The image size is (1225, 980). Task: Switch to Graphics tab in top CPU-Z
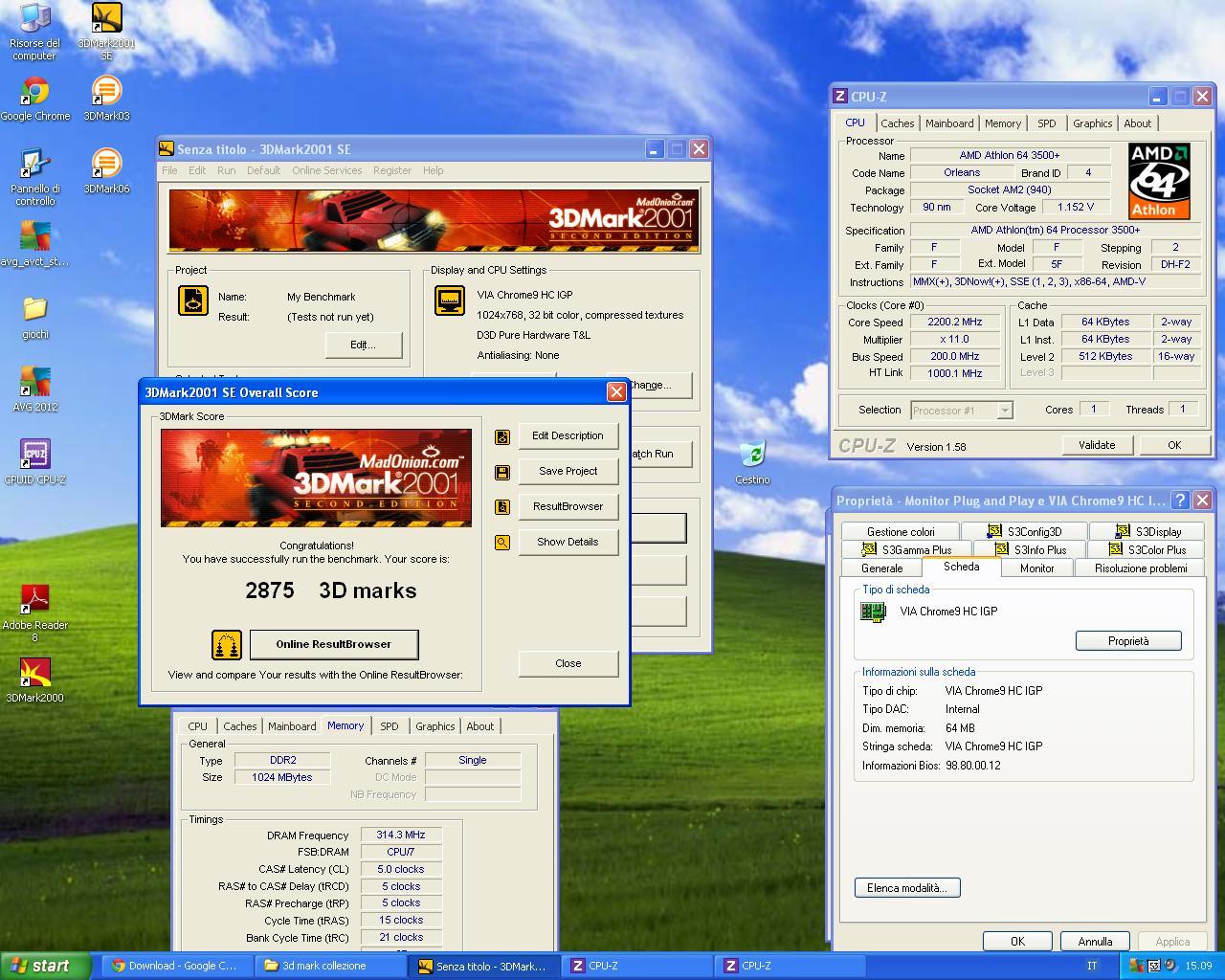pyautogui.click(x=1092, y=123)
